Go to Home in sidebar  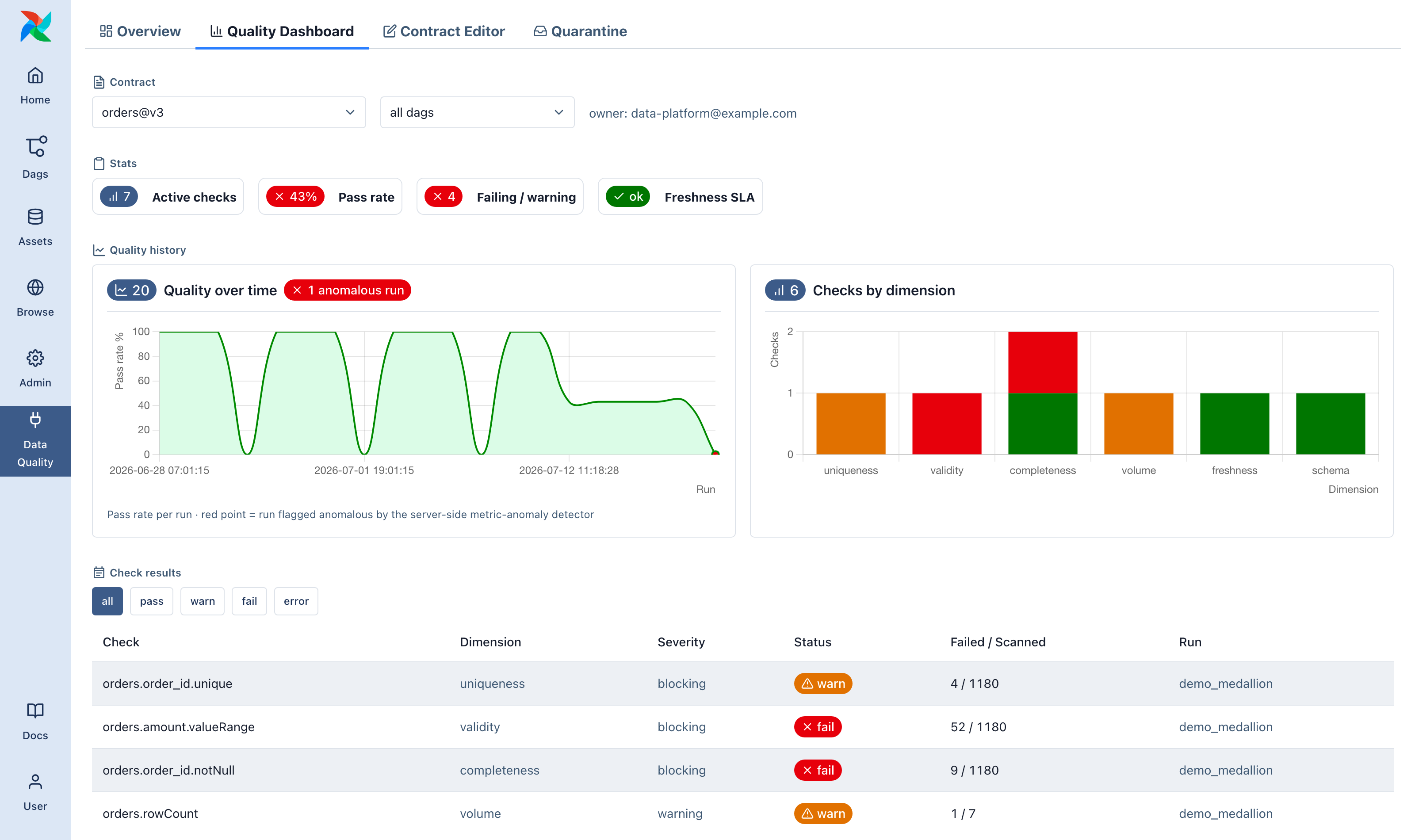tap(35, 86)
